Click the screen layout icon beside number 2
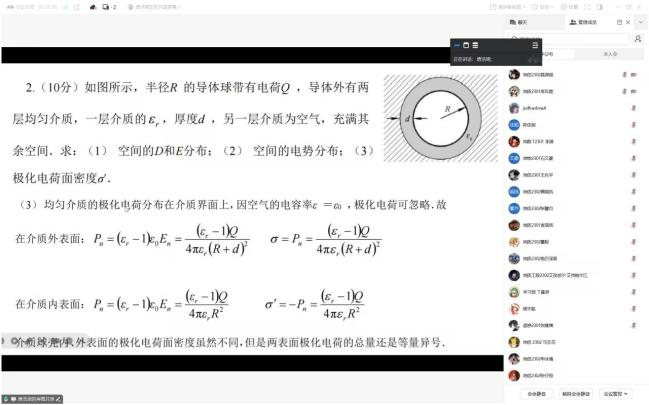Viewport: 649px width, 405px height. click(105, 6)
